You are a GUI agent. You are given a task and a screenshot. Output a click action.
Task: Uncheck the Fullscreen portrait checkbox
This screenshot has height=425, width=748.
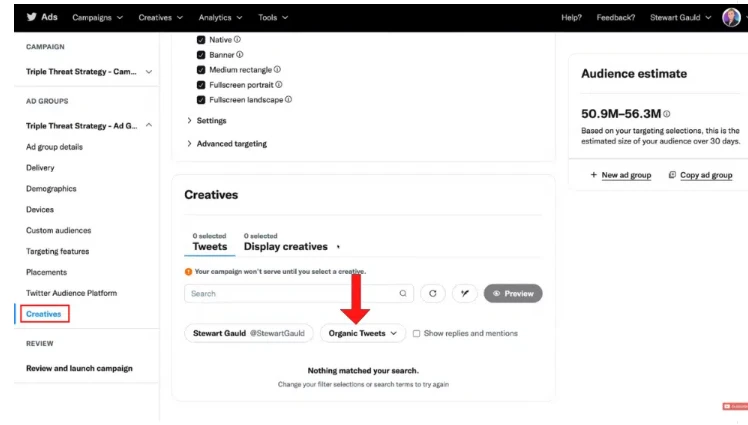pos(201,85)
